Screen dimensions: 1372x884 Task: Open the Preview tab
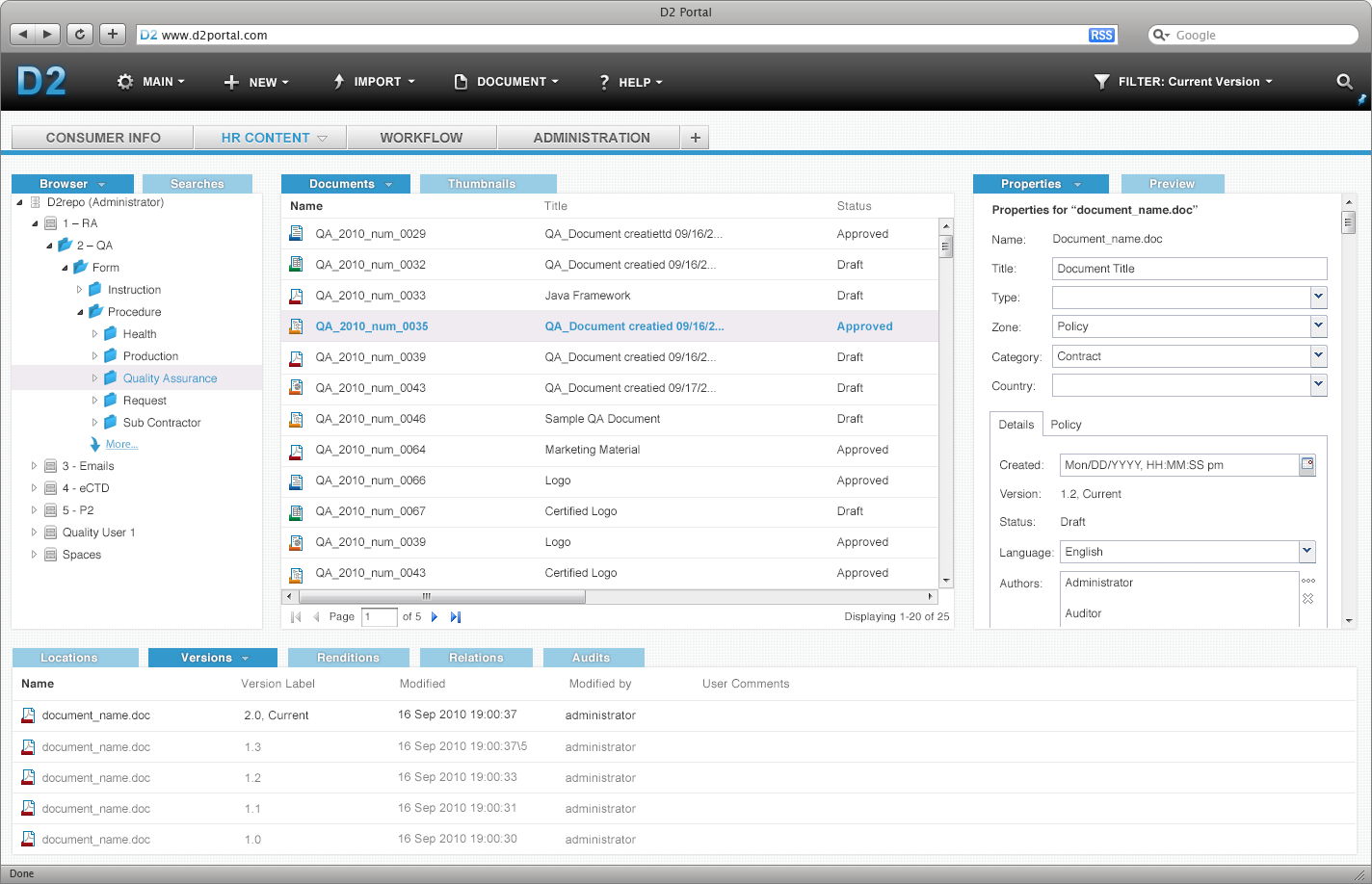click(1172, 184)
